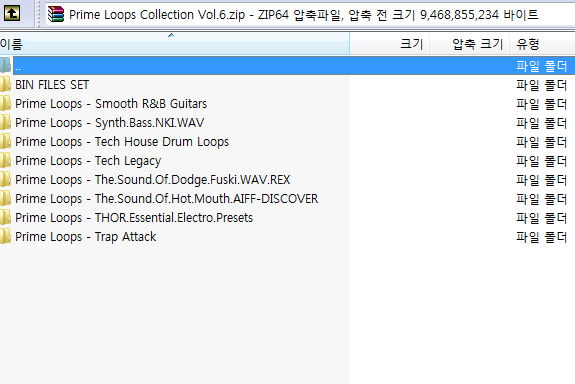Click the 파일 폴더 type of Trap Attack
This screenshot has height=384, width=575.
(542, 237)
